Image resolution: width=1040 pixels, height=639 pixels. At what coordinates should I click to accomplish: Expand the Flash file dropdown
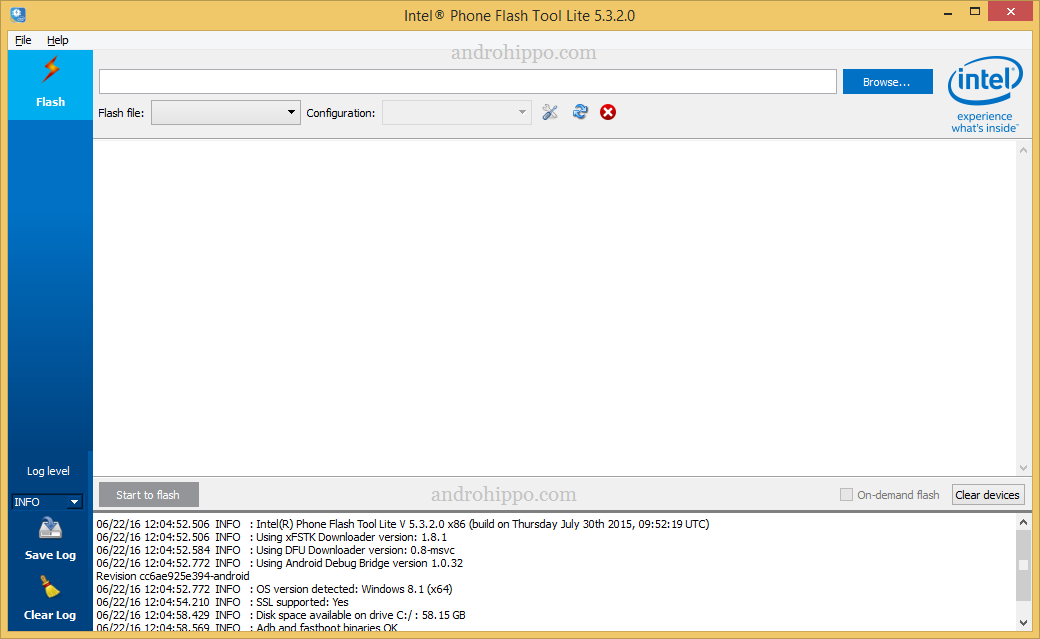[x=226, y=113]
